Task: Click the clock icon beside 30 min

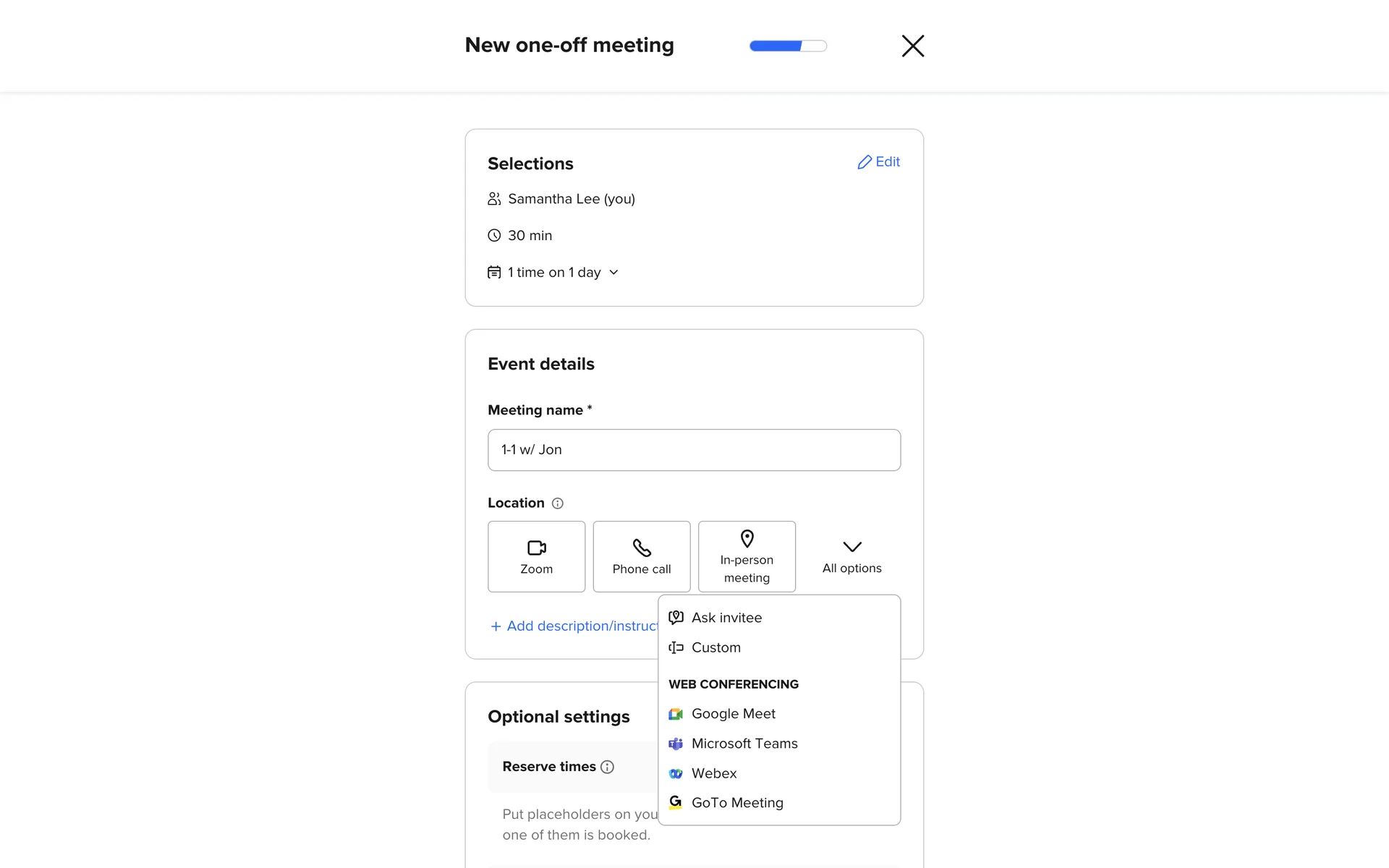Action: (494, 236)
